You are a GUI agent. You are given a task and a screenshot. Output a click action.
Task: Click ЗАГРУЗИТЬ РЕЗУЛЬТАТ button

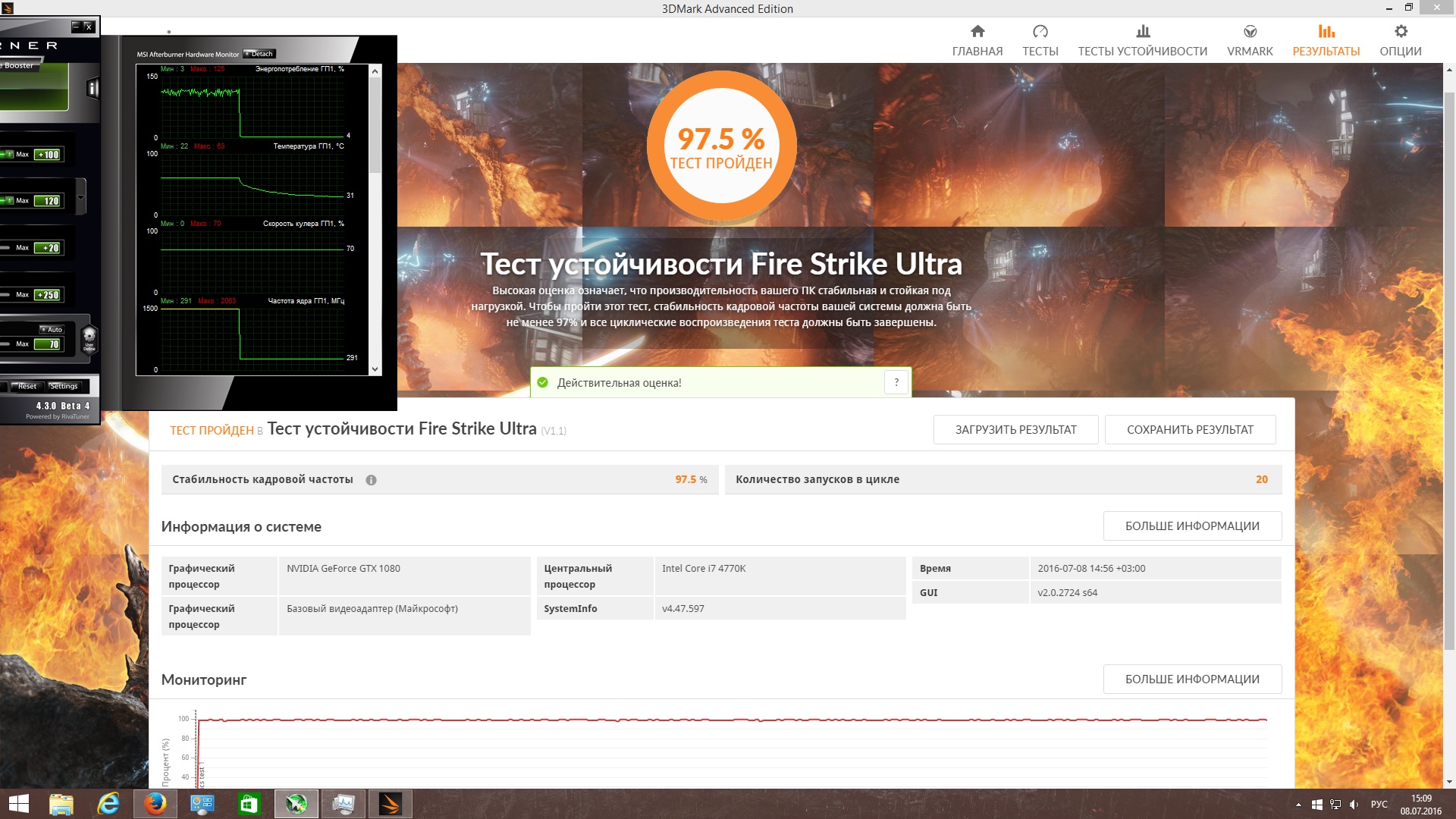[1015, 430]
